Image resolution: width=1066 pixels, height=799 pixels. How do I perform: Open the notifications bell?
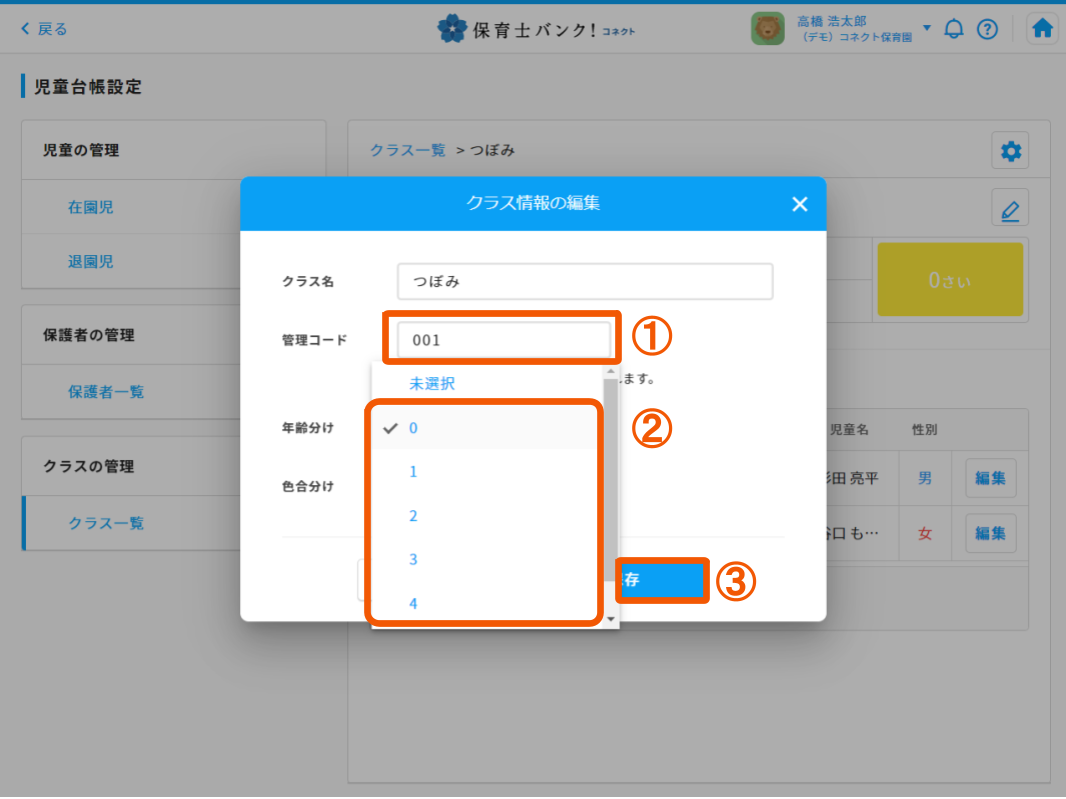click(x=954, y=29)
